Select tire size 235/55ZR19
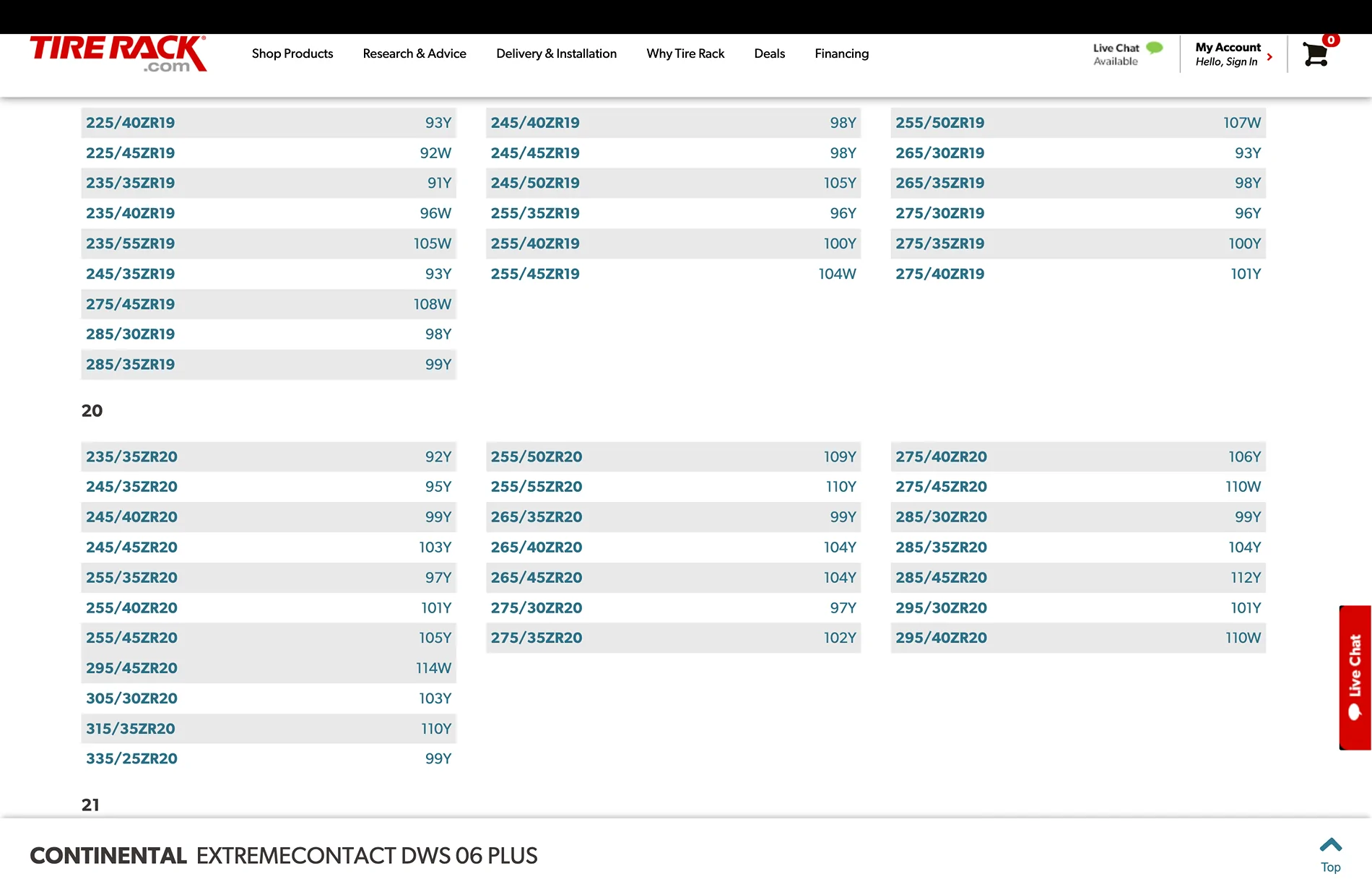This screenshot has height=892, width=1372. [x=269, y=244]
